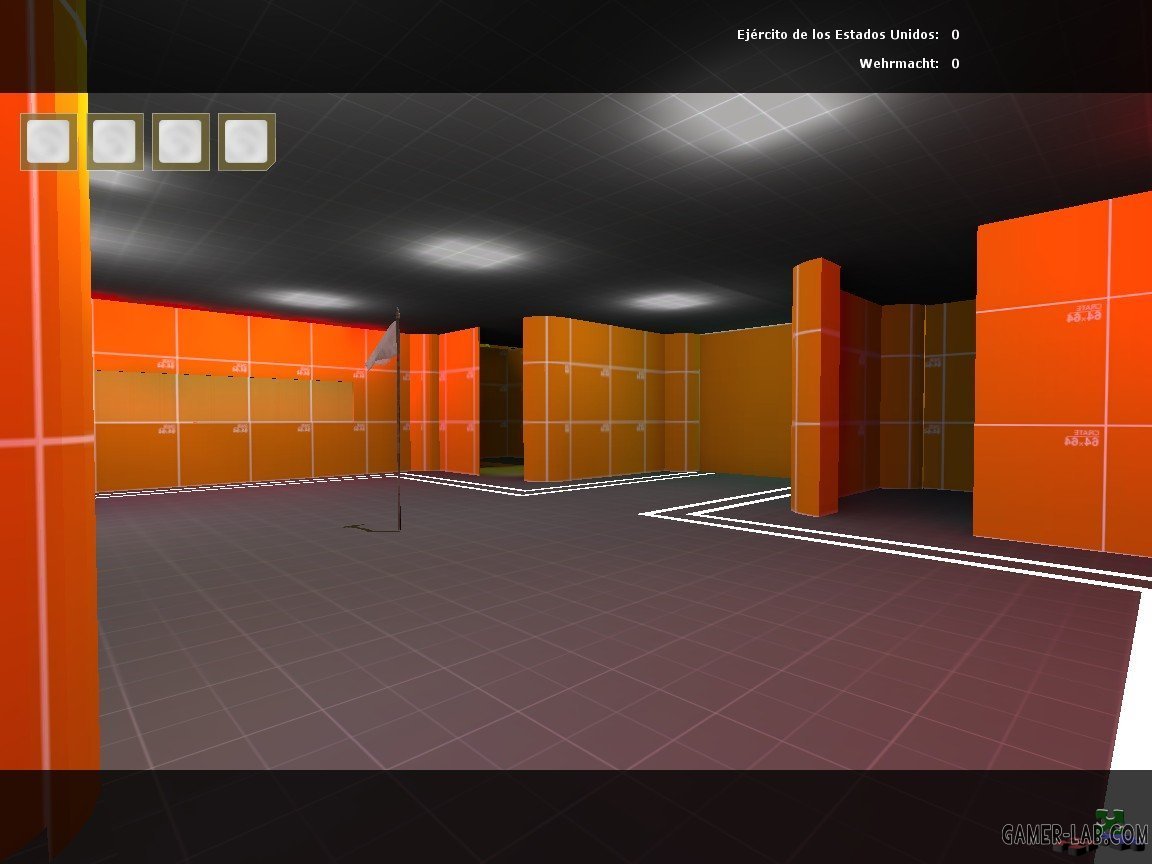Click the Ejército de los Estados Unidos score value

click(955, 35)
